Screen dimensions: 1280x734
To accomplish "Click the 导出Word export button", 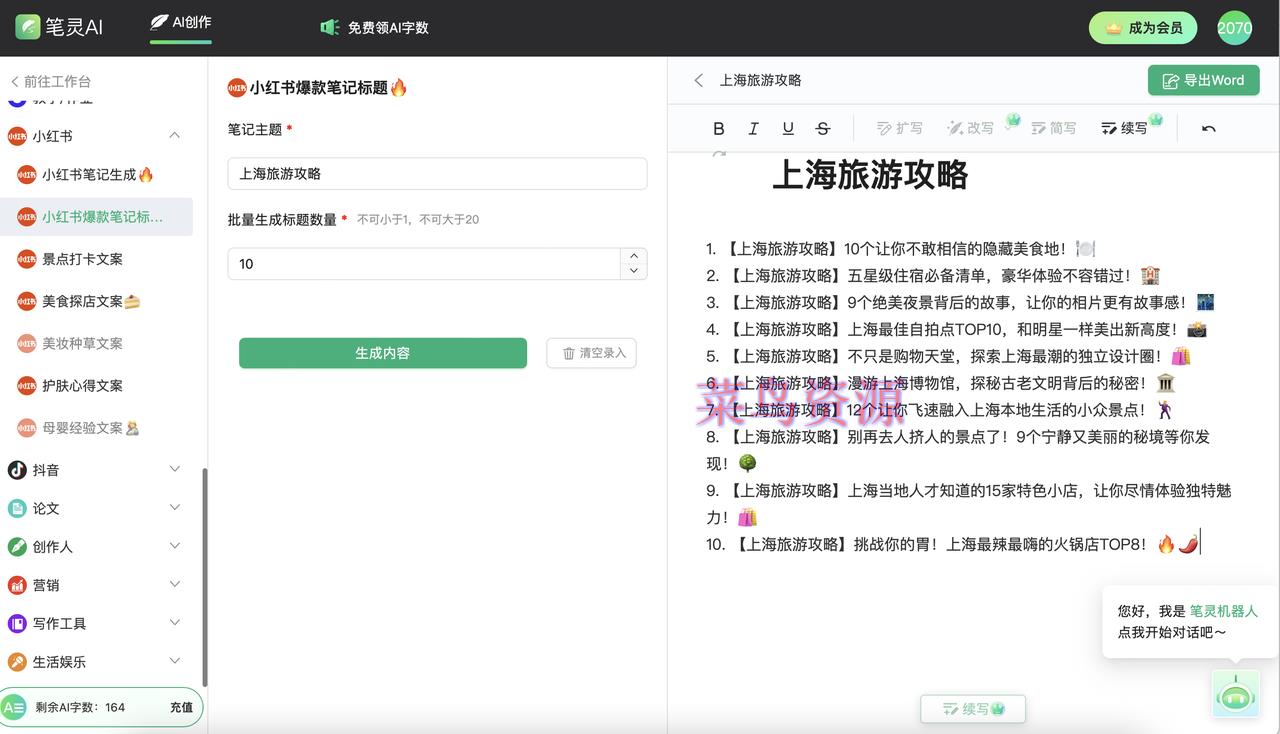I will [1203, 80].
